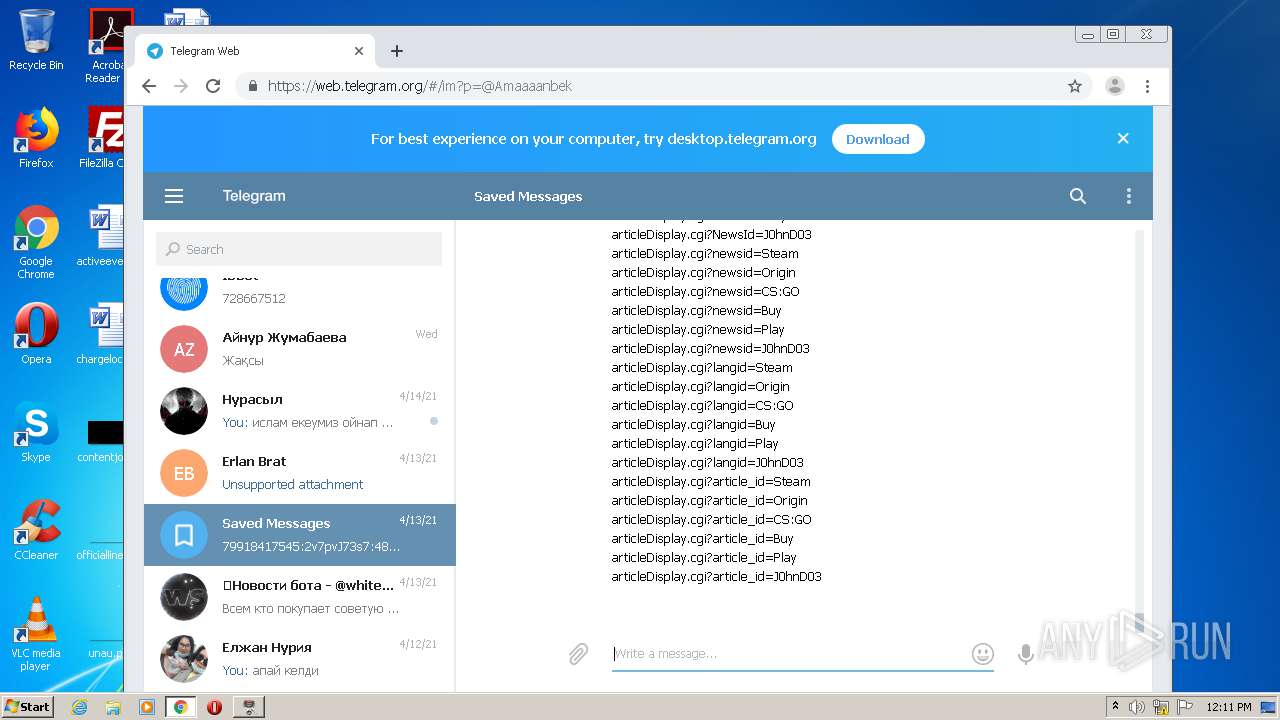Open the Recycle Bin on the desktop

36,40
